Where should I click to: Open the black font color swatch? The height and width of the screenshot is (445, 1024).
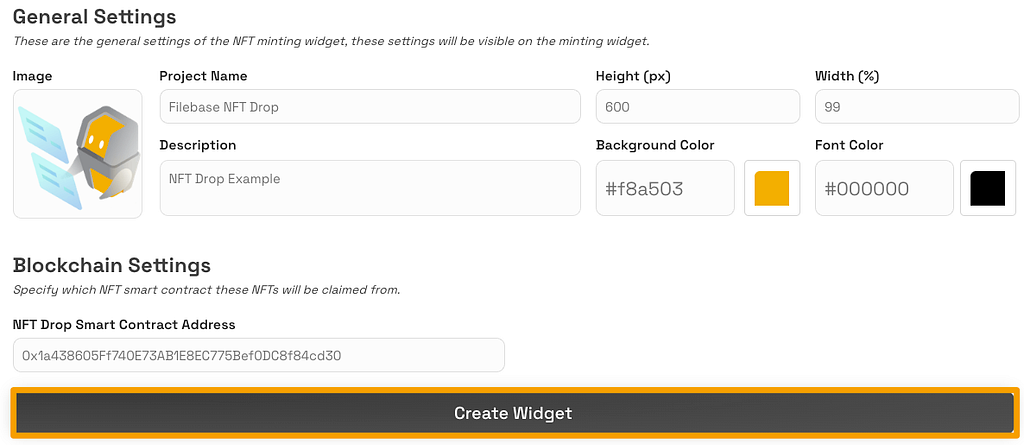pyautogui.click(x=987, y=188)
